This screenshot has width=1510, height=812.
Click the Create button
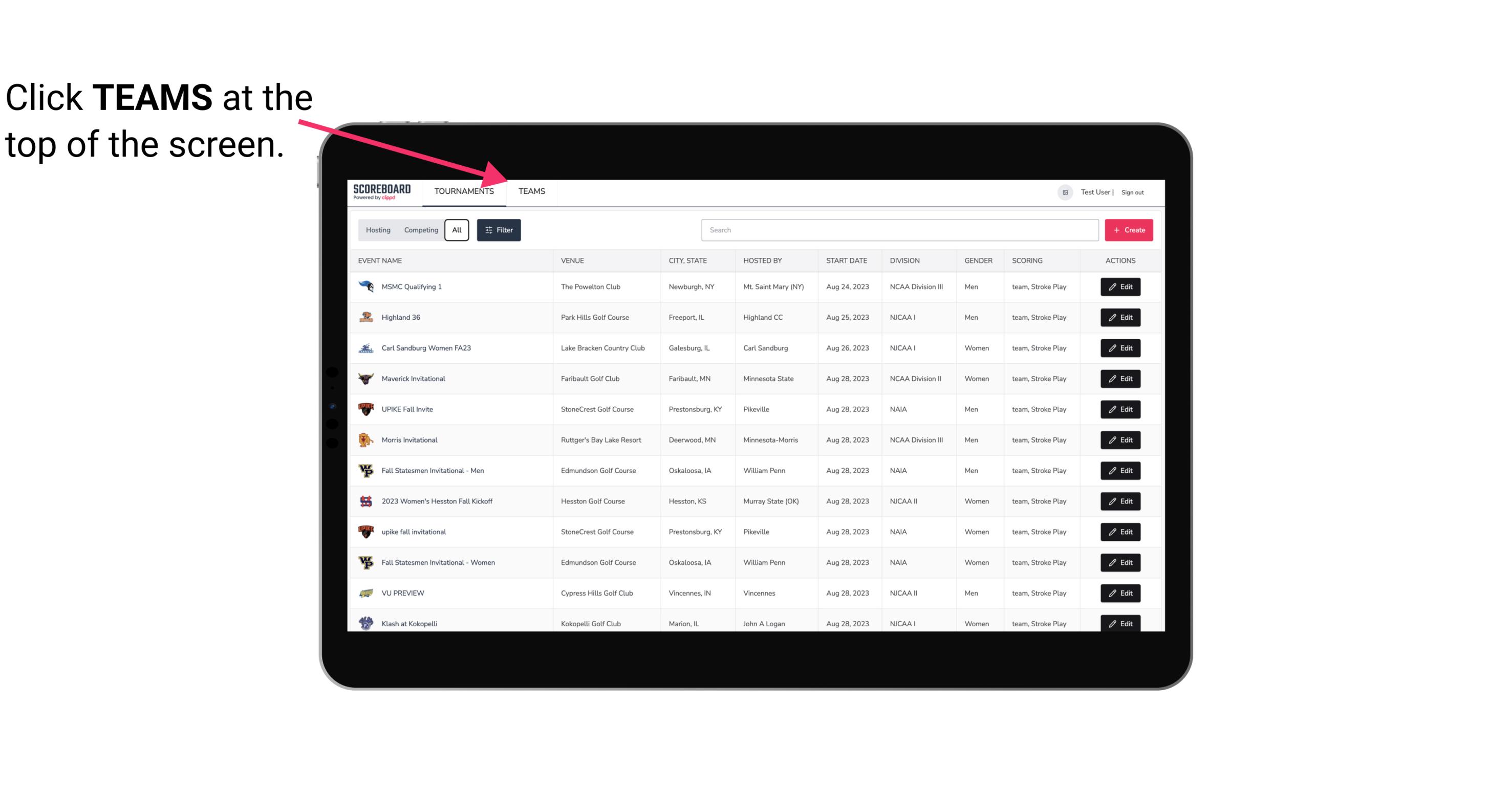click(1128, 230)
